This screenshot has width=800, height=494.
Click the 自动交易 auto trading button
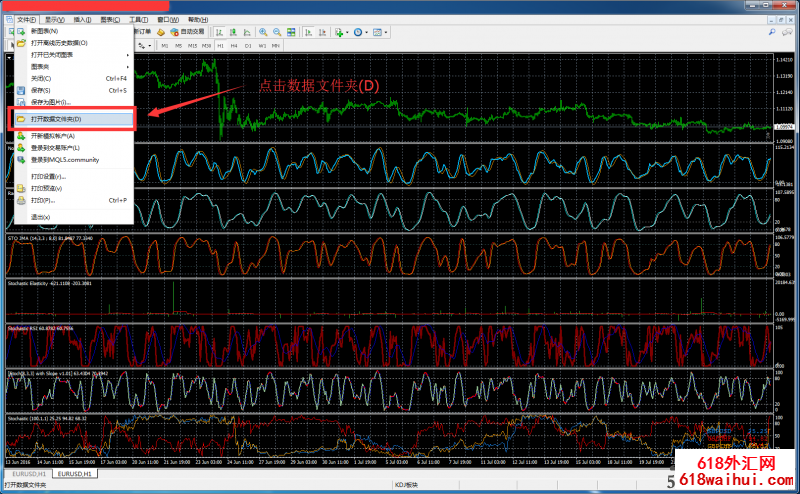coord(187,32)
